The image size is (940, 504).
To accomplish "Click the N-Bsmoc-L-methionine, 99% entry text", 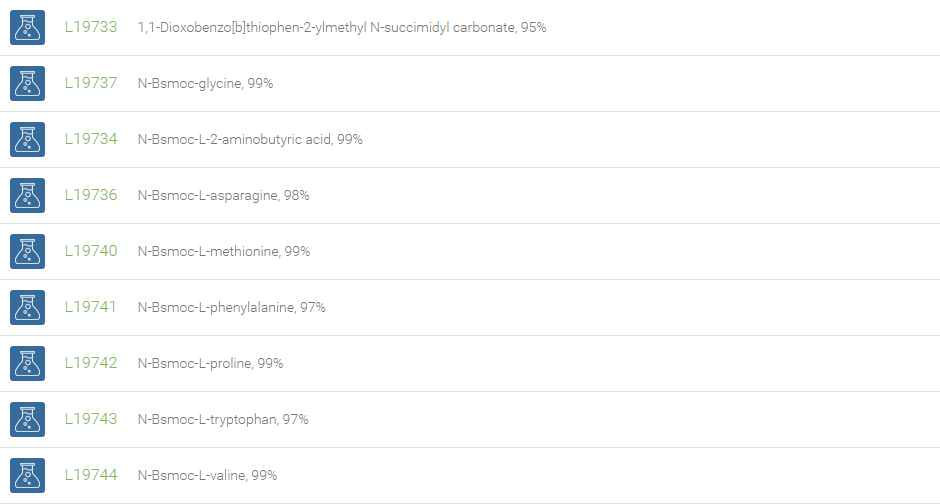I will (x=224, y=252).
